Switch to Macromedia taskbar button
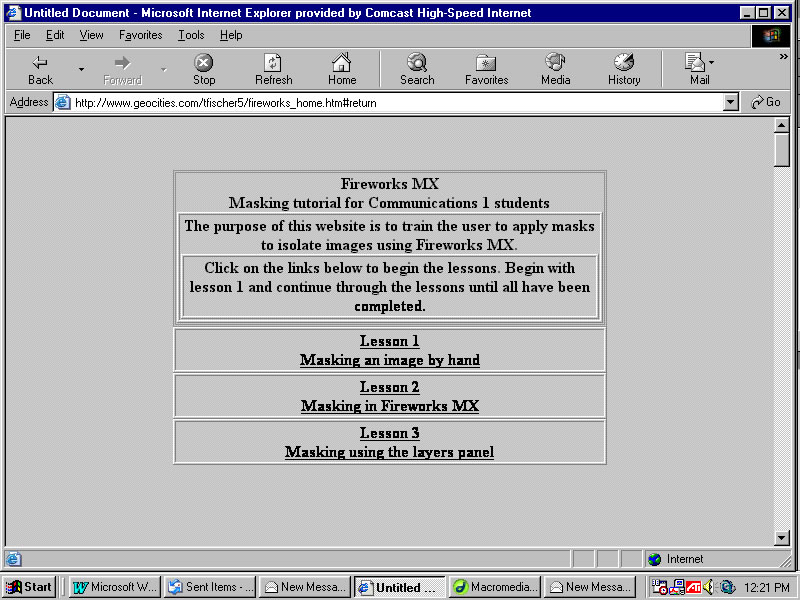800x600 pixels. pyautogui.click(x=494, y=587)
